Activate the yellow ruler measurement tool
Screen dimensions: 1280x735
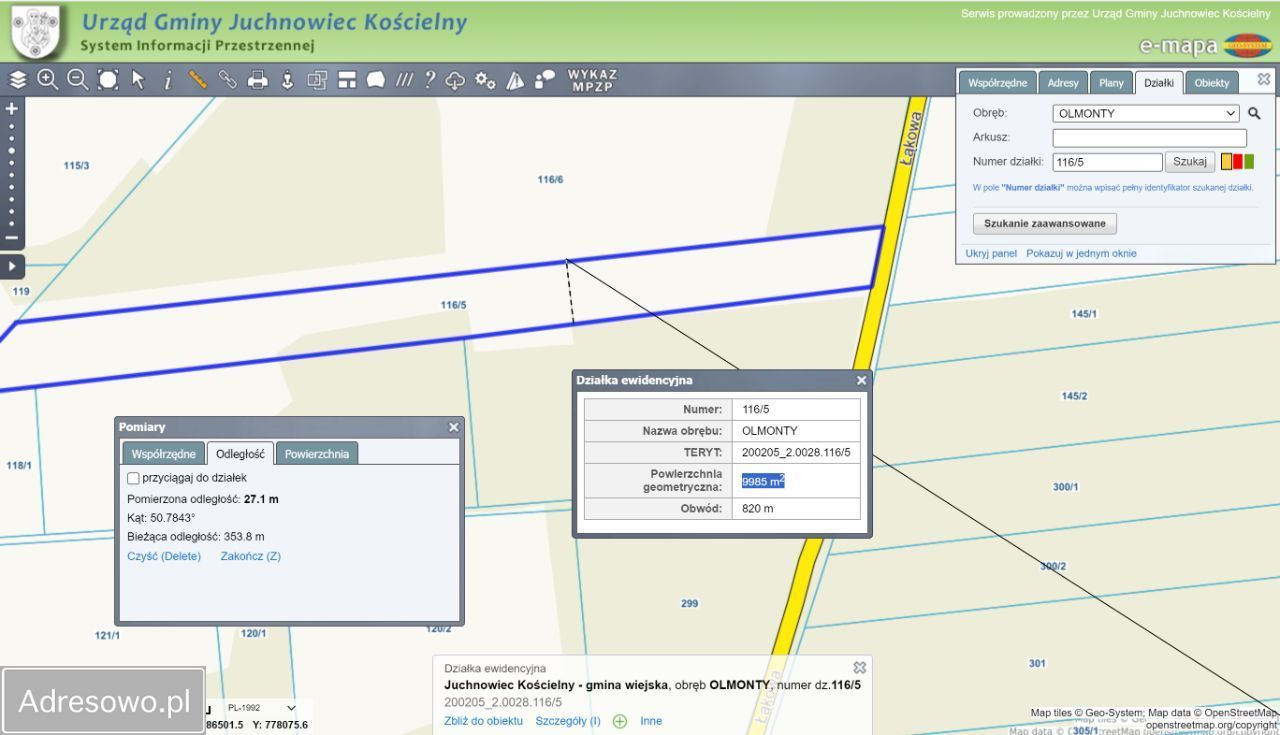coord(198,80)
